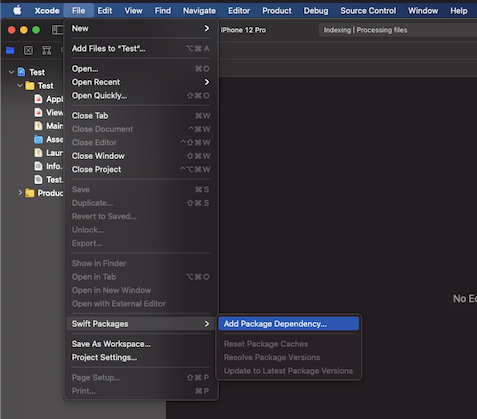Viewport: 477px width, 419px height.
Task: Choose Close Project
Action: pyautogui.click(x=141, y=169)
